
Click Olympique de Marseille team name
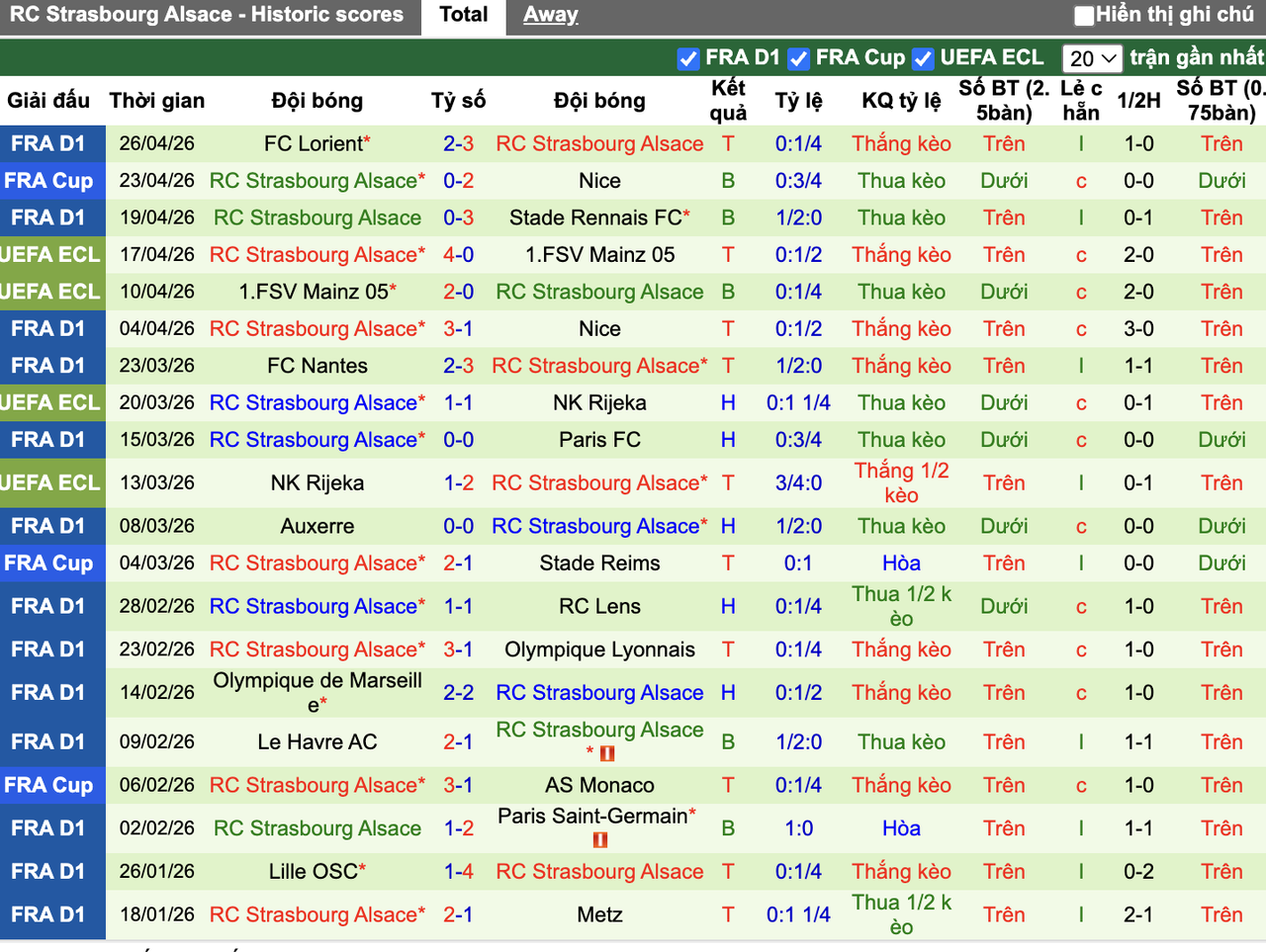317,692
